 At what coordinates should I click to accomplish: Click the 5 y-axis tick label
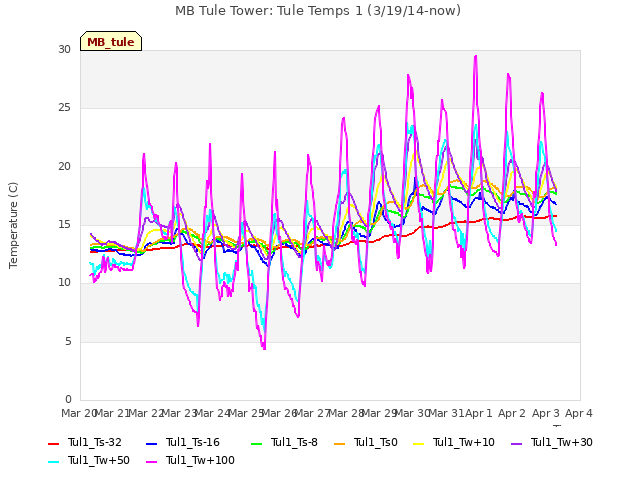[x=68, y=341]
